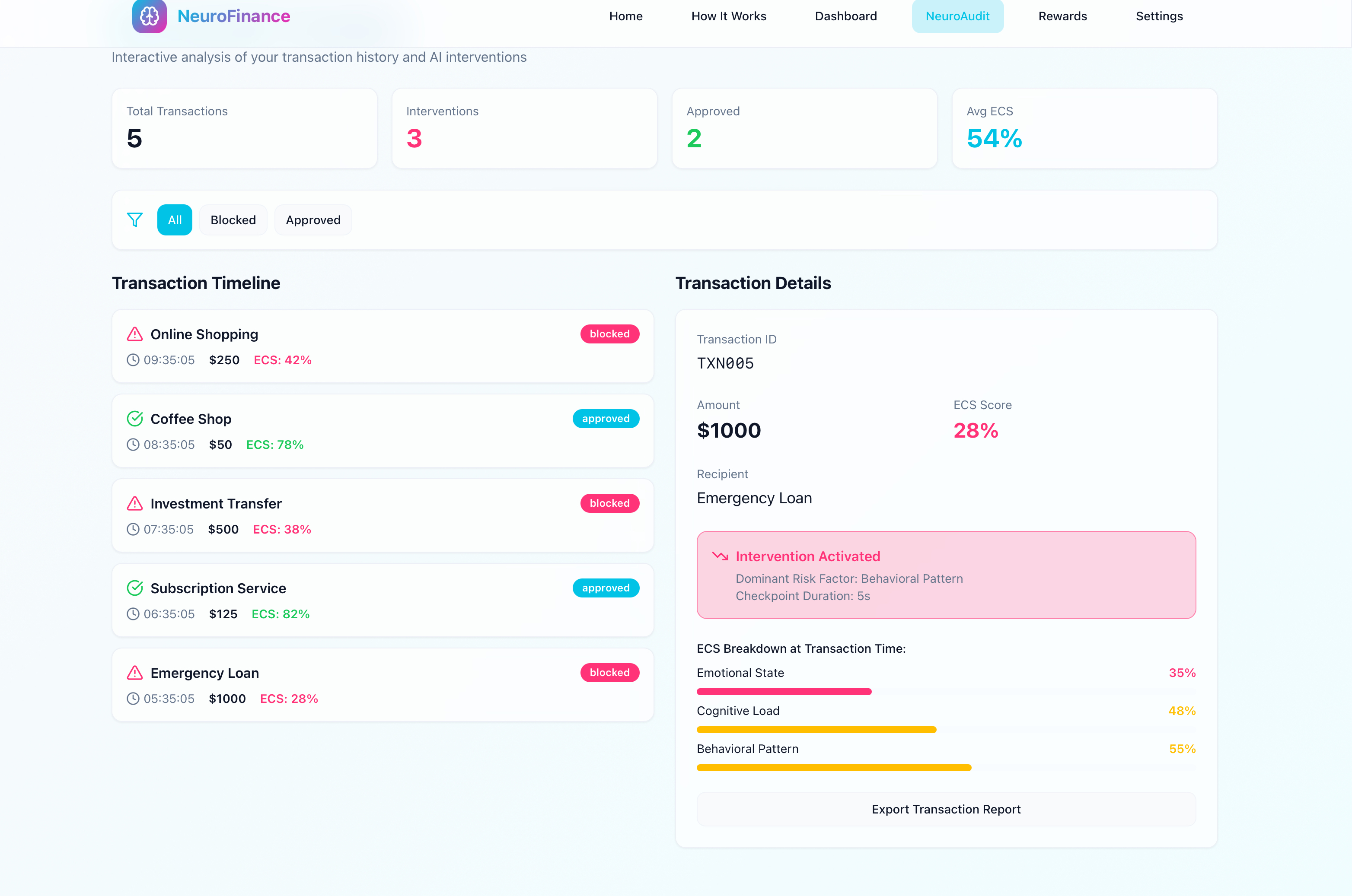Open the Dashboard nav tab
The height and width of the screenshot is (896, 1352).
(845, 16)
